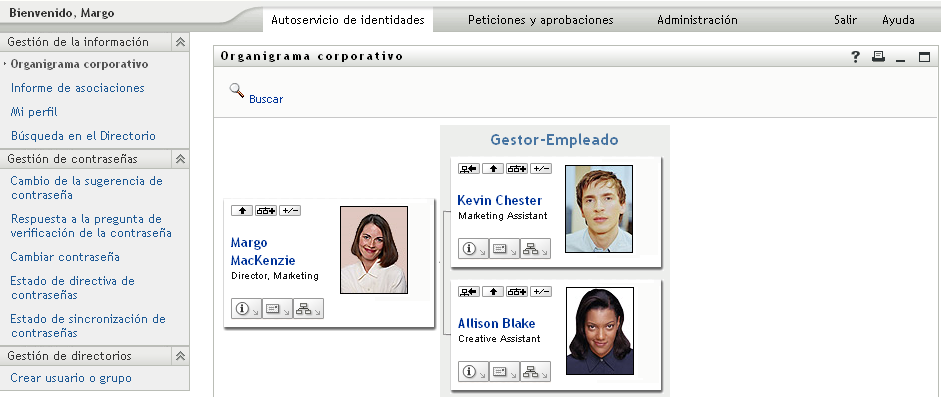Click the make-root icon on Allison Blake's card
Viewport: 941px width, 397px height.
pyautogui.click(x=469, y=291)
